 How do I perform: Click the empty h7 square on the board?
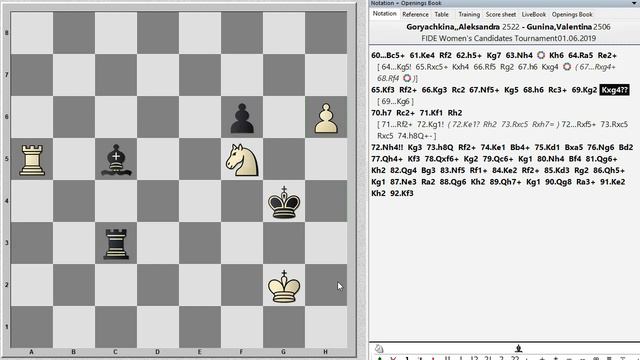[326, 76]
